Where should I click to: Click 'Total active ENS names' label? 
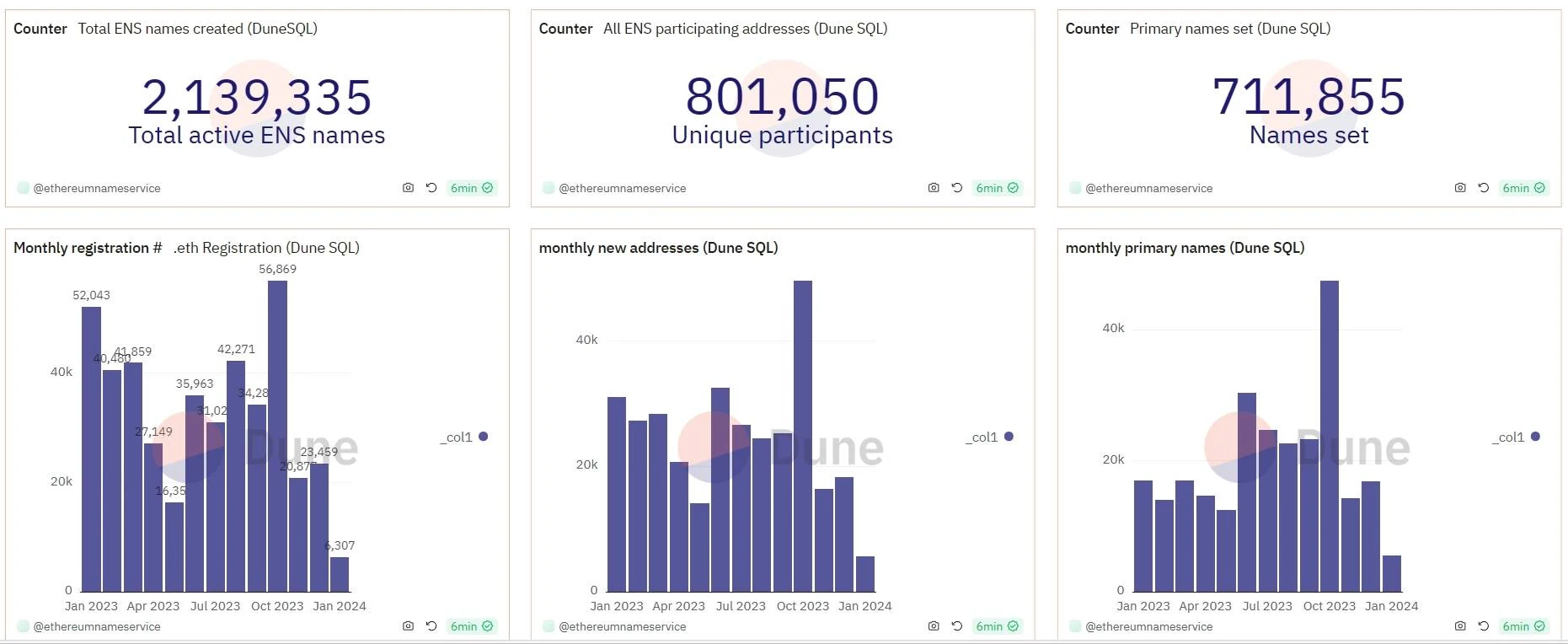click(x=257, y=136)
